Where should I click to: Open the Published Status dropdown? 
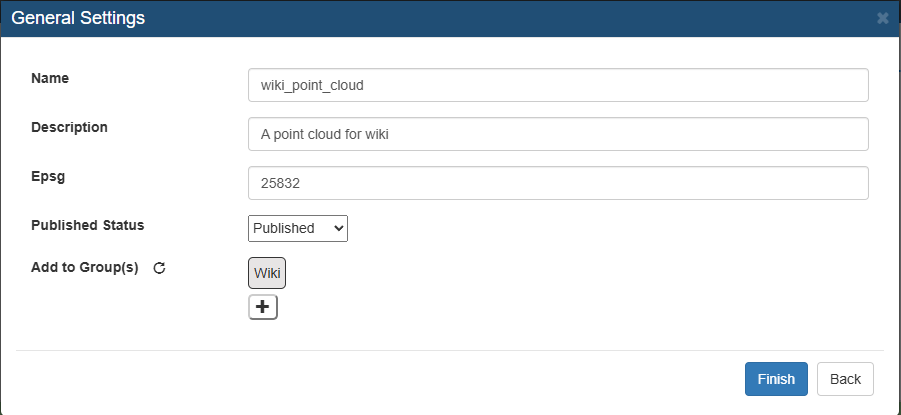(x=298, y=228)
